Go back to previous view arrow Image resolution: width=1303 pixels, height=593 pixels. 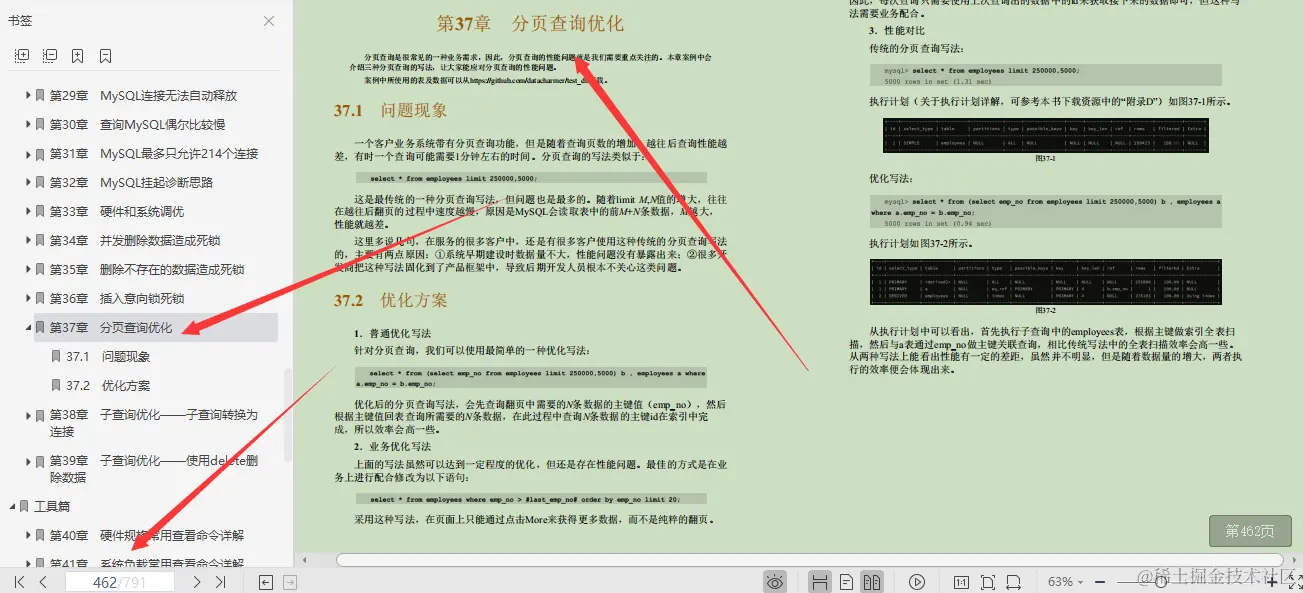(x=265, y=581)
